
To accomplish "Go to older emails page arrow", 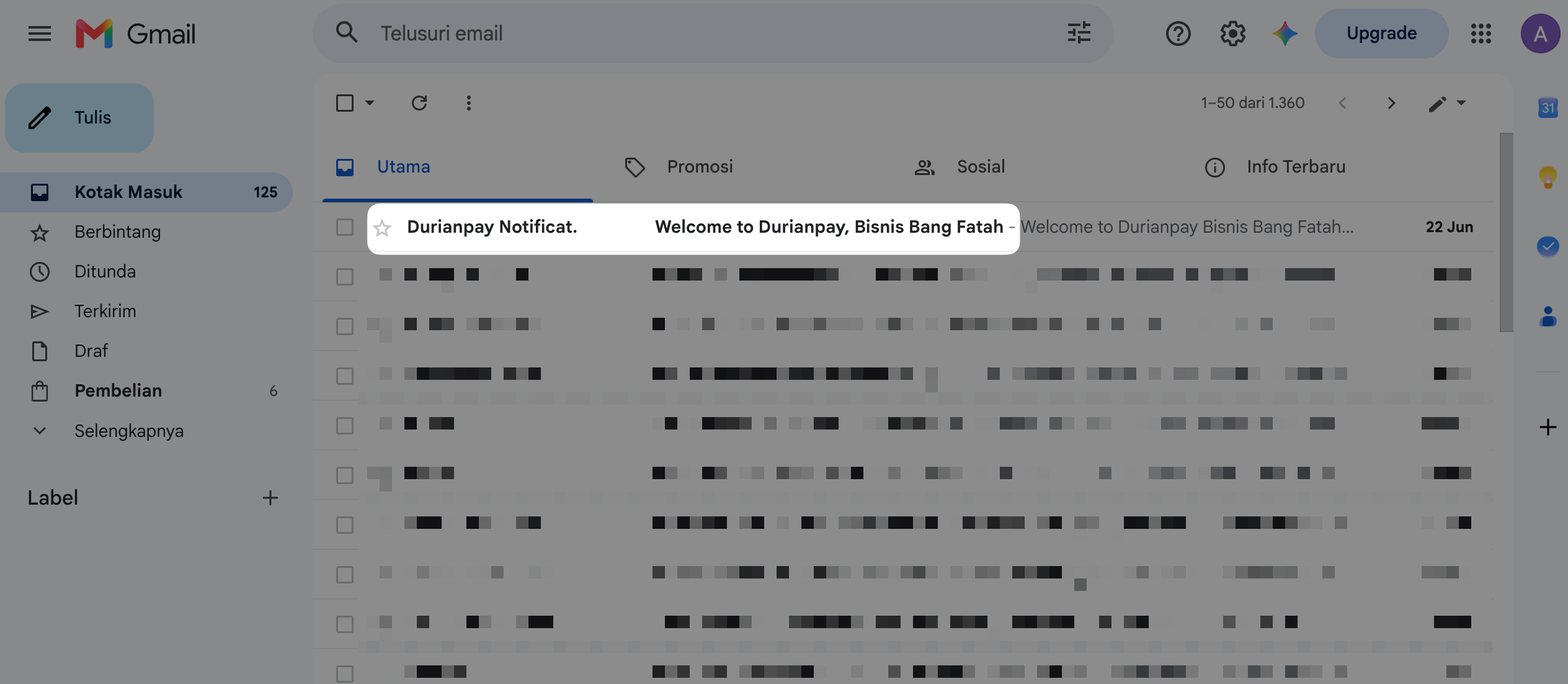I will pyautogui.click(x=1391, y=103).
